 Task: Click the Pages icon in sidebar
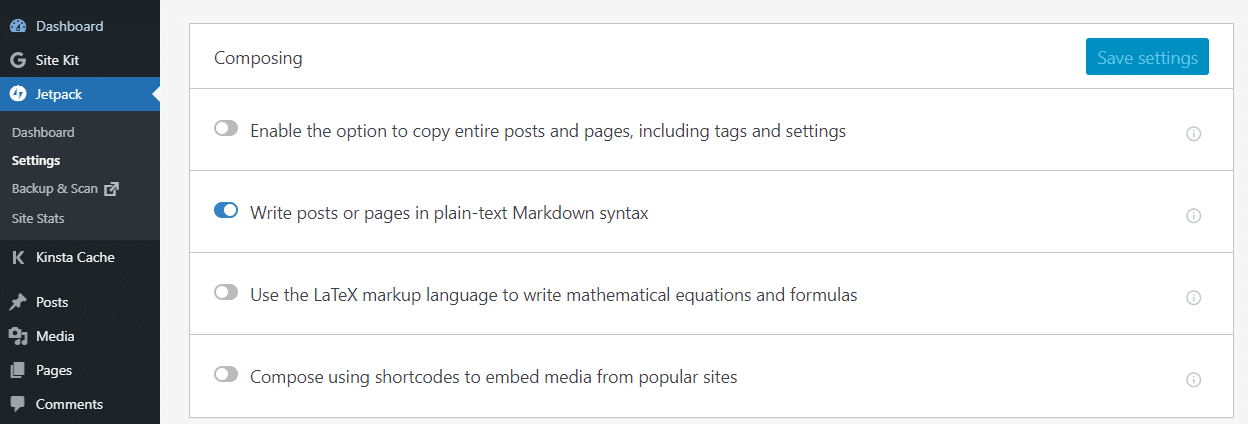click(18, 370)
